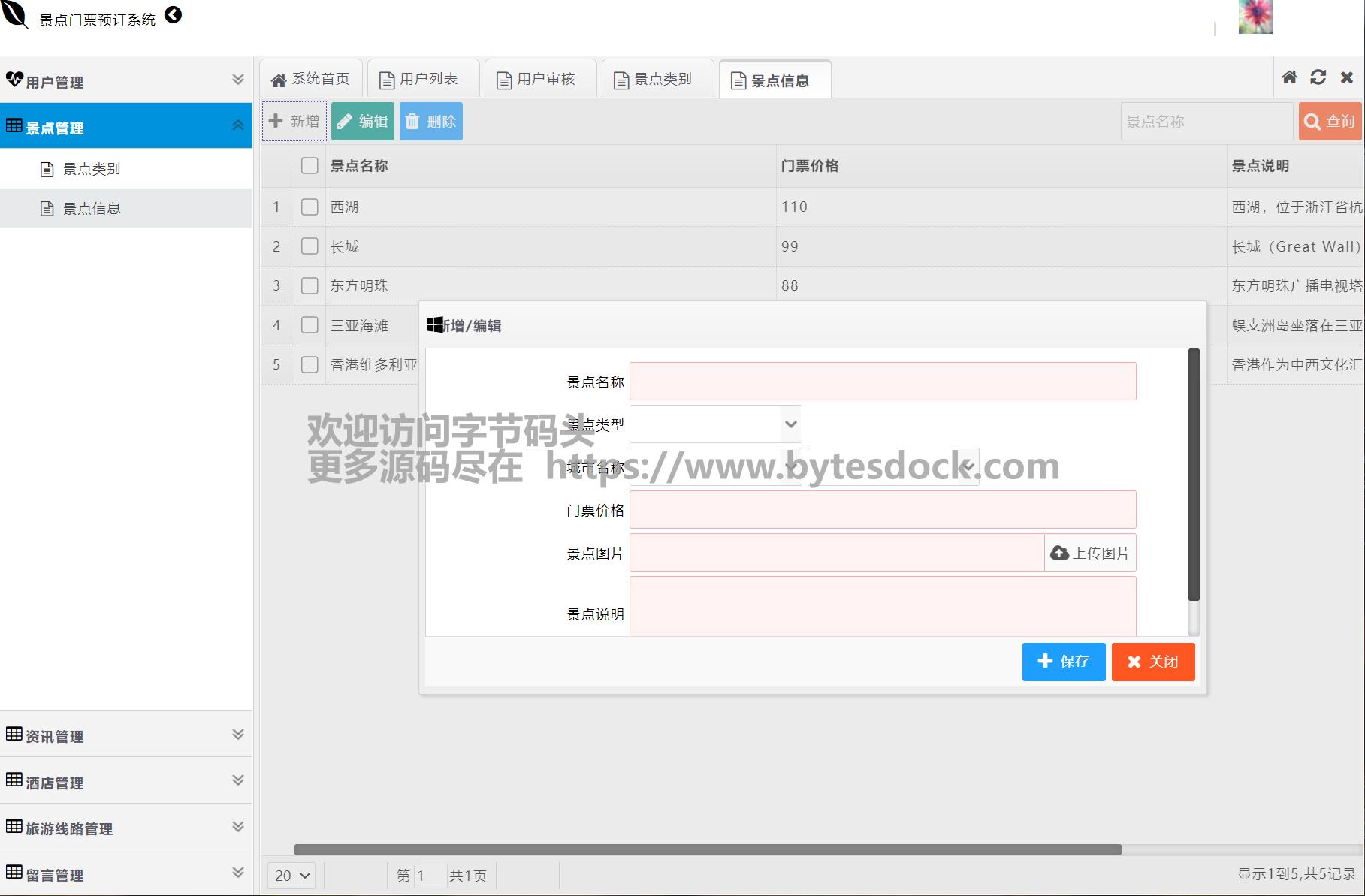Click the user avatar image
Viewport: 1365px width, 896px height.
(x=1255, y=17)
